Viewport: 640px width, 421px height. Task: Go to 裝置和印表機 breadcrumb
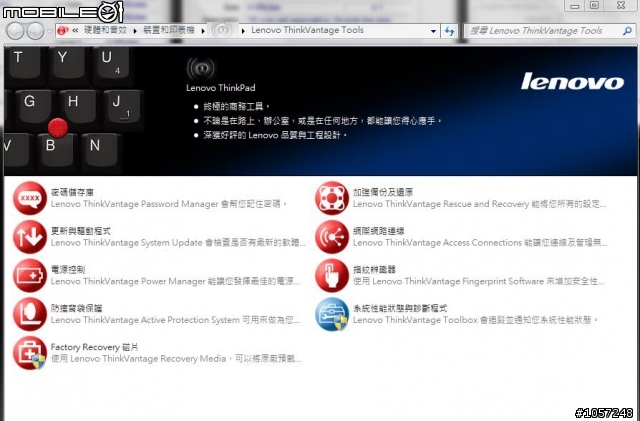(x=169, y=30)
